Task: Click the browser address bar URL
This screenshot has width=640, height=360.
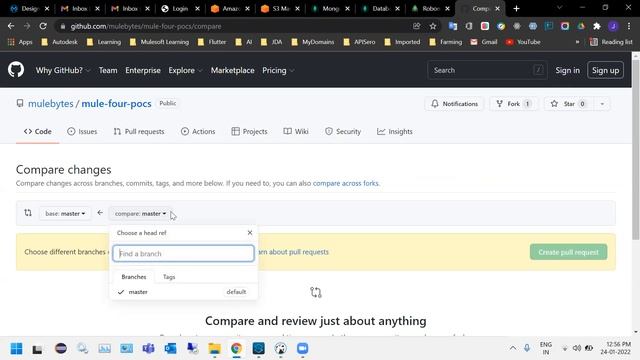Action: click(x=146, y=26)
